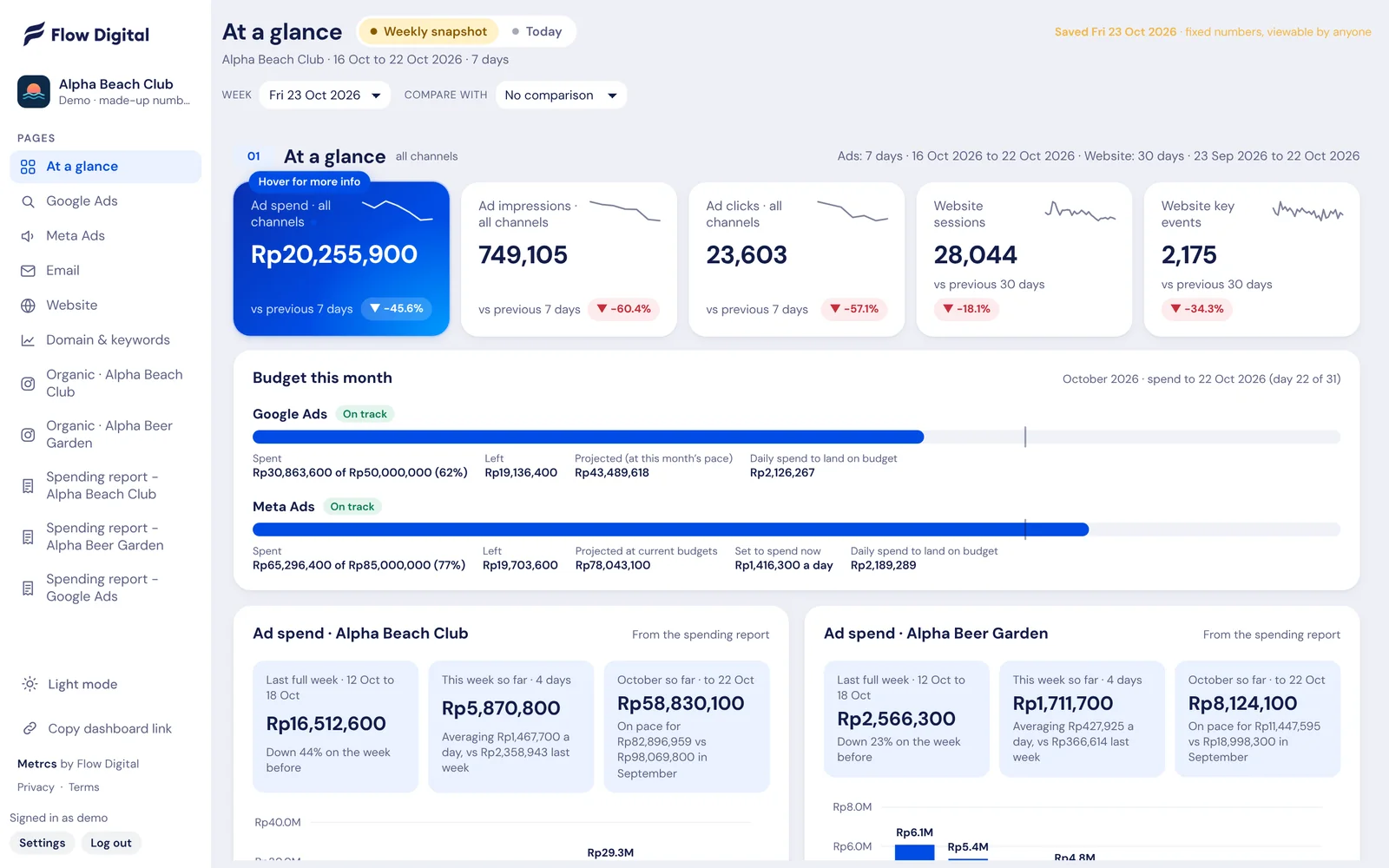This screenshot has height=868, width=1389.
Task: Click the Log out button
Action: [111, 843]
